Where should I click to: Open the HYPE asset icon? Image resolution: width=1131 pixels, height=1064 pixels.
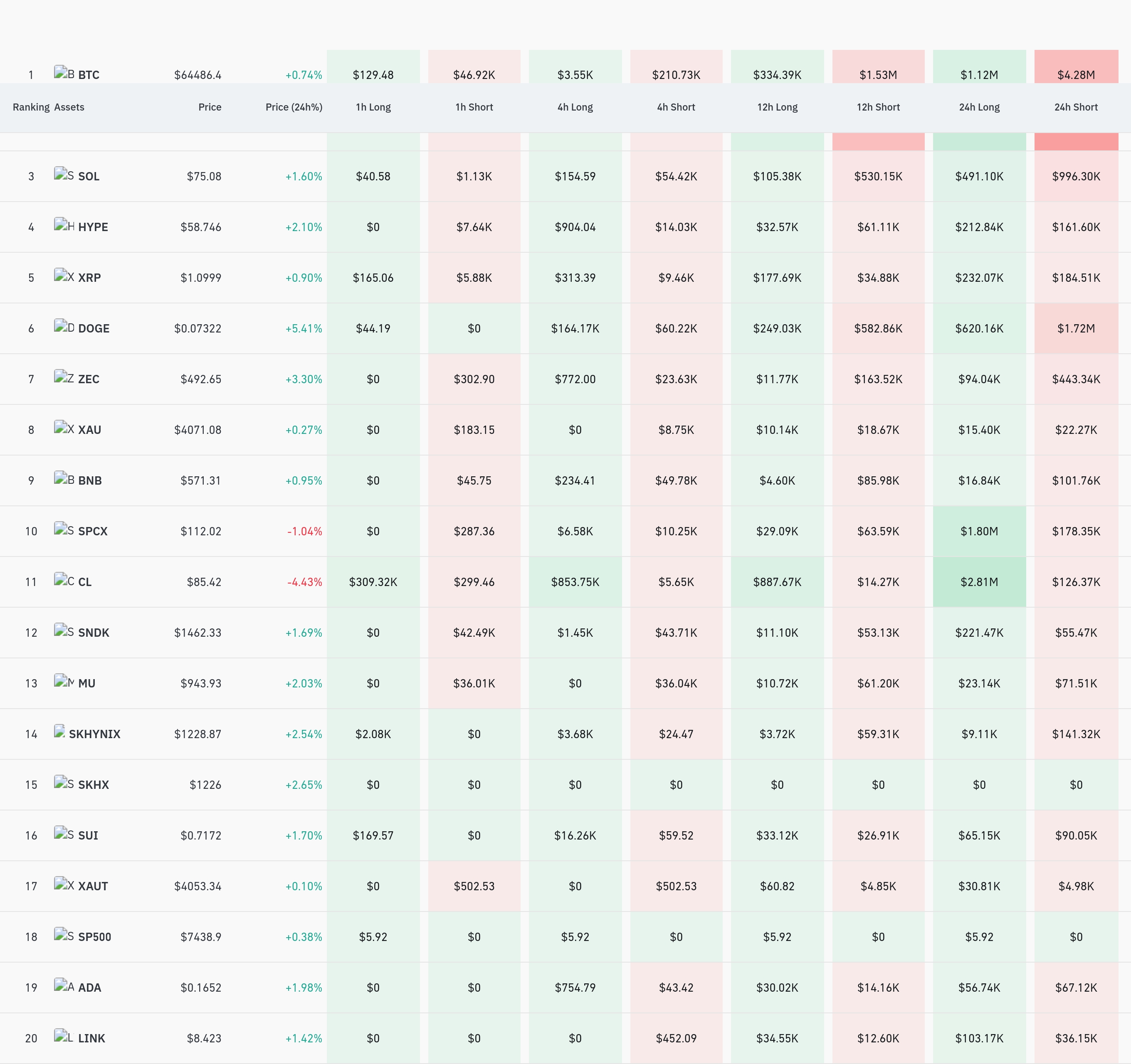pyautogui.click(x=64, y=224)
